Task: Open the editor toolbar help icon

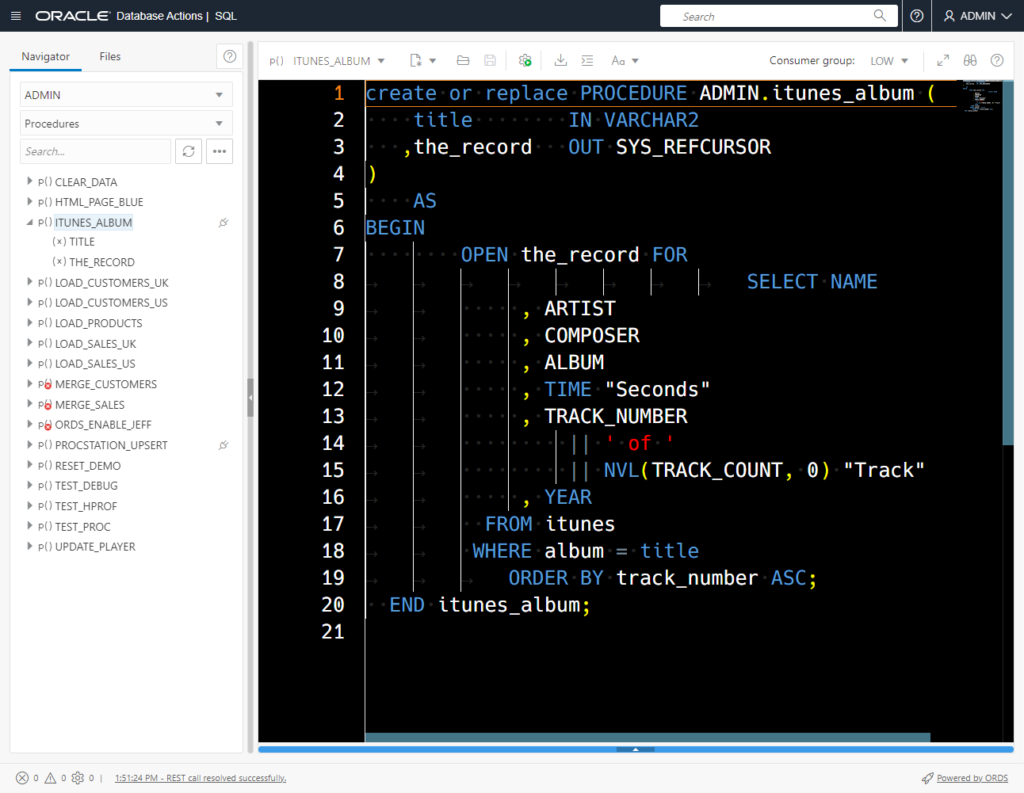Action: (997, 61)
